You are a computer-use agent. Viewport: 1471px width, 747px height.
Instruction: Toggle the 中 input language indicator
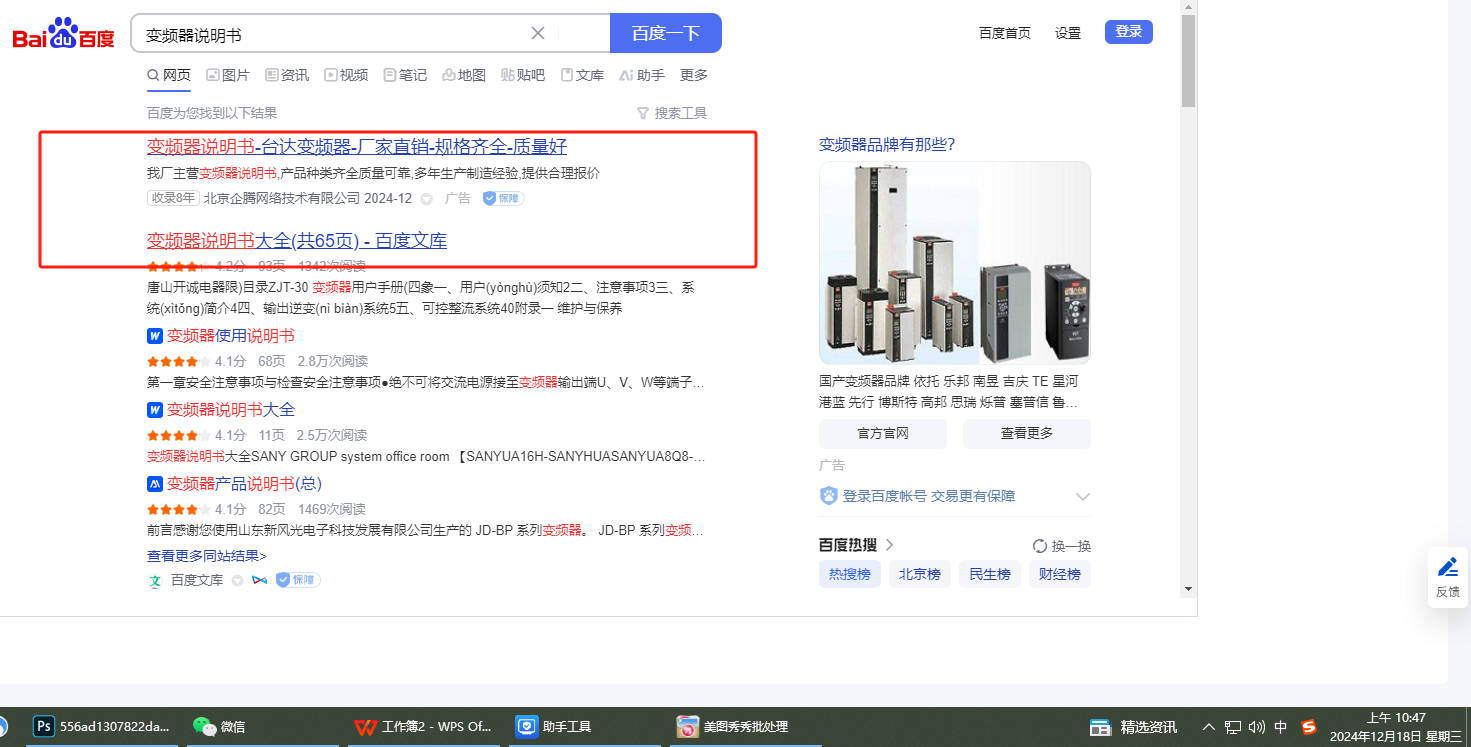pyautogui.click(x=1281, y=727)
